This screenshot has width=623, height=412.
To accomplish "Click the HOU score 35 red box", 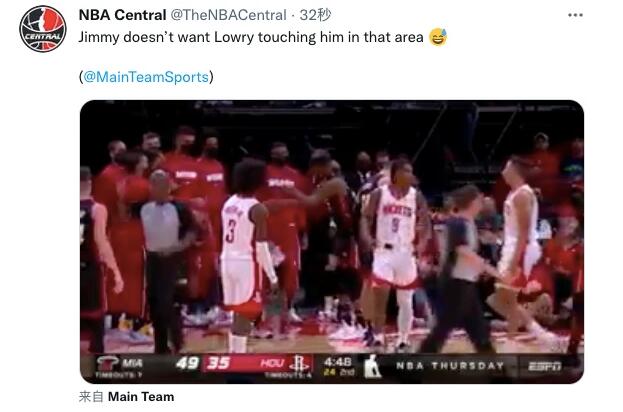I will 219,363.
